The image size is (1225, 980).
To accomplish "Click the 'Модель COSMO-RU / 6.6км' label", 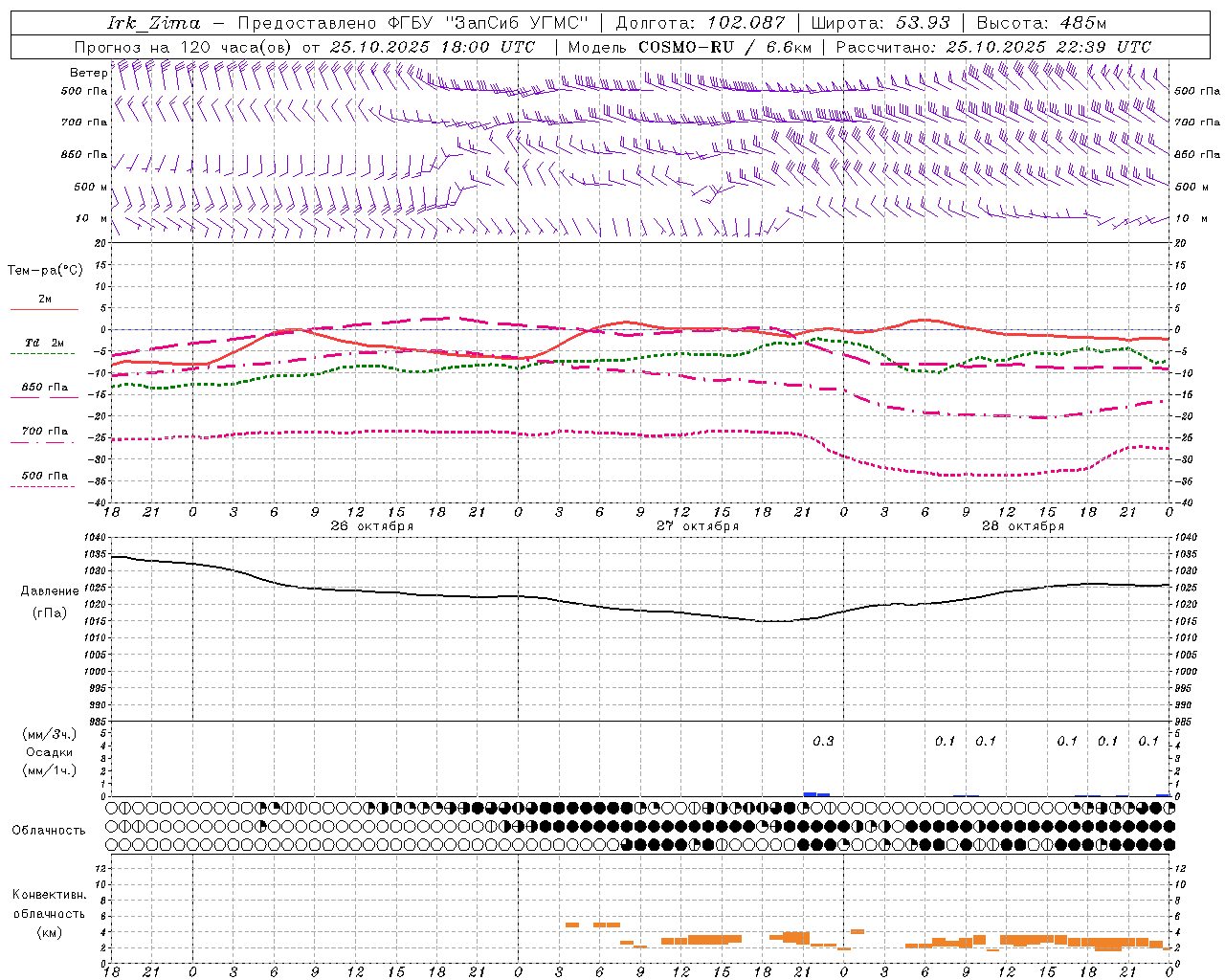I will [x=690, y=47].
